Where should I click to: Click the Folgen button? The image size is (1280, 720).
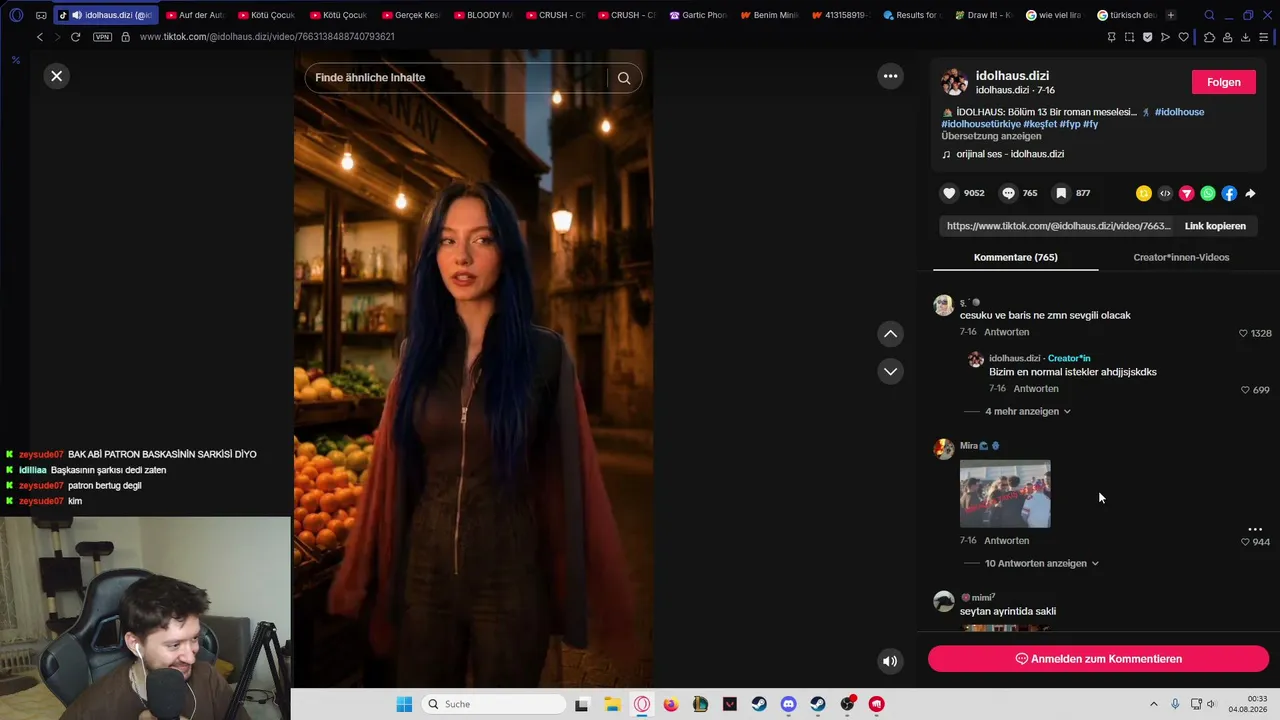coord(1223,82)
